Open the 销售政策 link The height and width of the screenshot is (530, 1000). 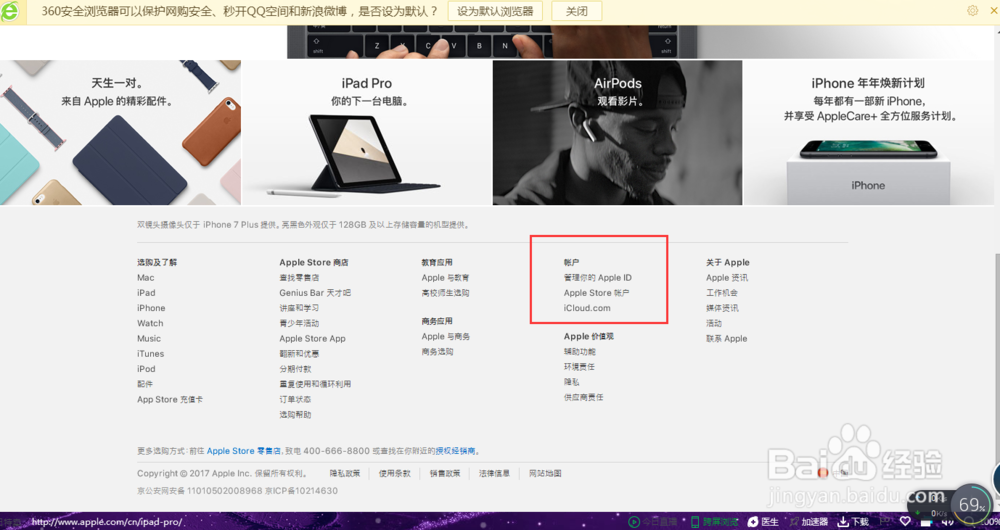445,473
